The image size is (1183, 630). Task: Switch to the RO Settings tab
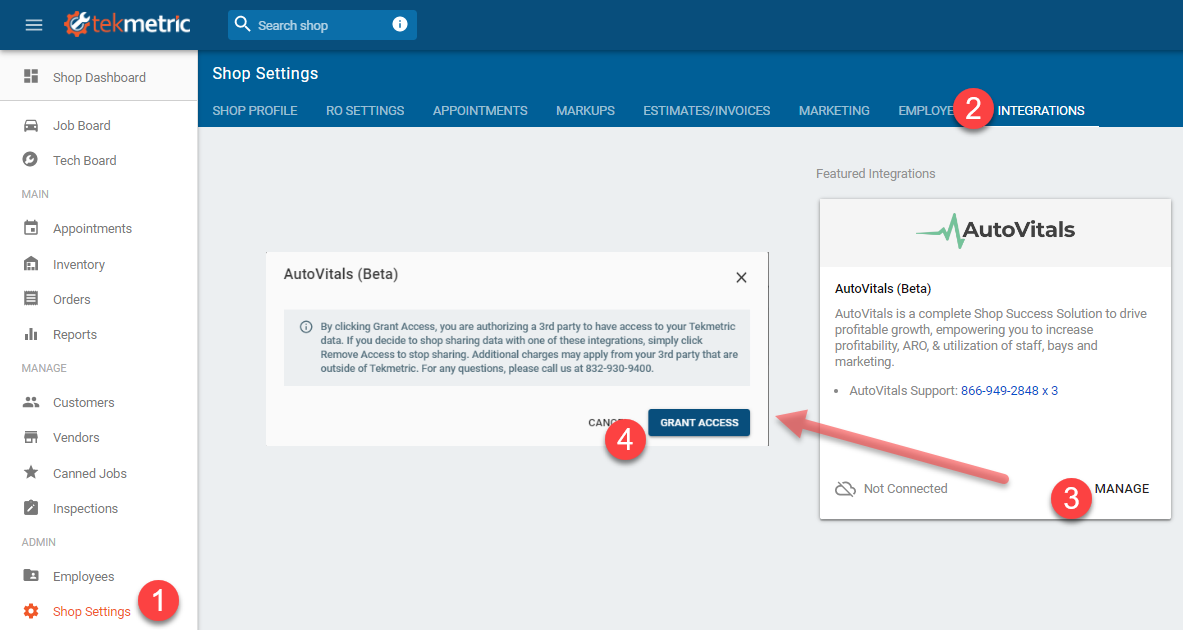[365, 110]
